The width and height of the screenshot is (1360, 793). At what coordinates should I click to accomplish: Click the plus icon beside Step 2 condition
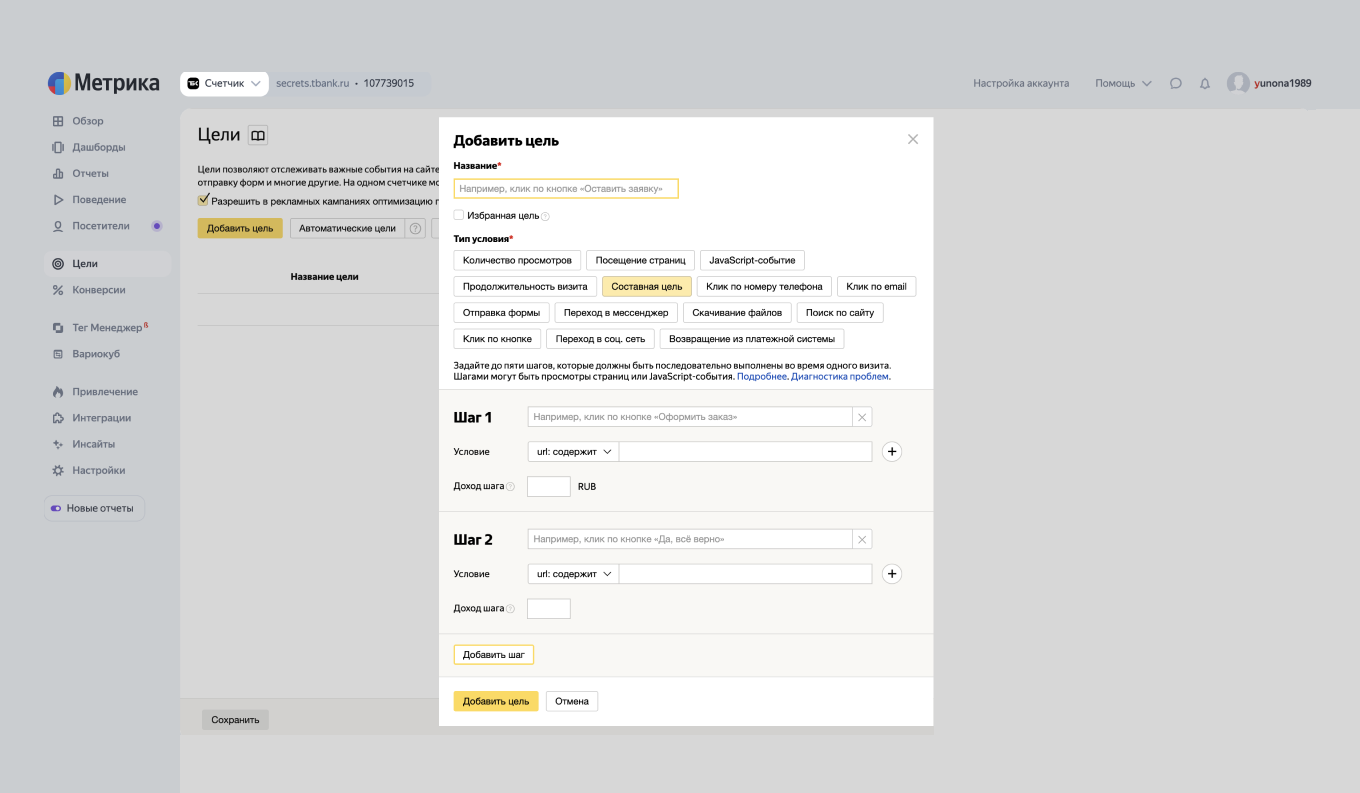tap(892, 574)
